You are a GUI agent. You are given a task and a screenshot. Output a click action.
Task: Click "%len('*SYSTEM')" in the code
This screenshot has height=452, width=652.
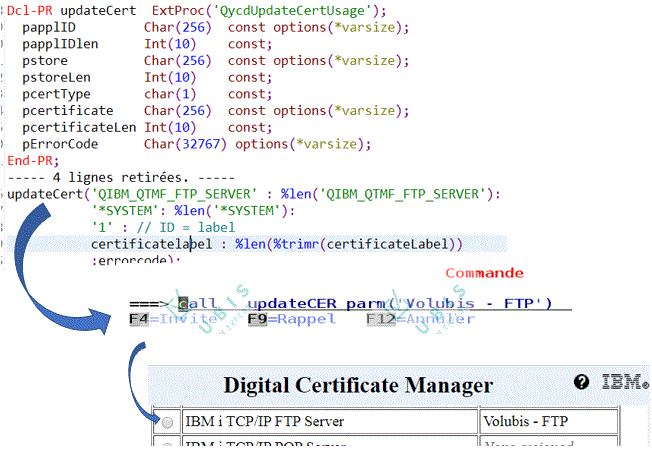pyautogui.click(x=231, y=211)
